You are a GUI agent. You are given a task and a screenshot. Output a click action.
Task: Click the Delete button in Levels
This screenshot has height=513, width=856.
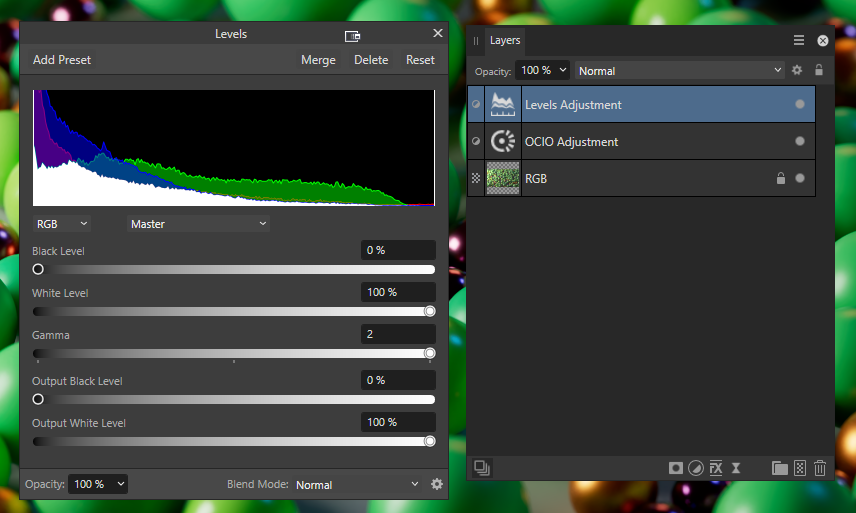coord(371,60)
